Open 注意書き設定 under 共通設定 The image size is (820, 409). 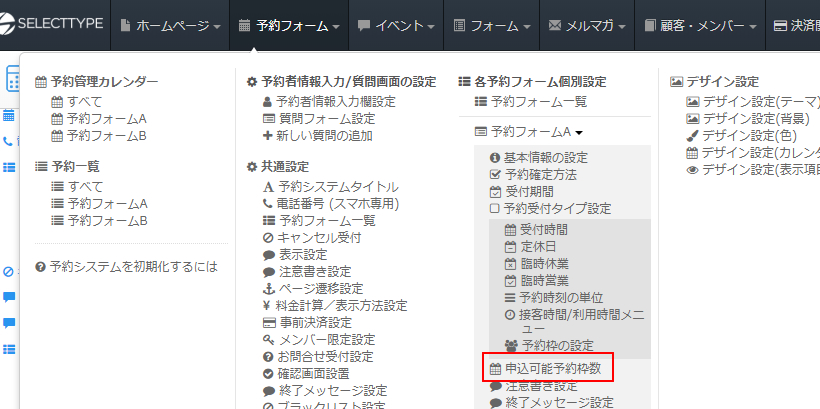pyautogui.click(x=306, y=271)
